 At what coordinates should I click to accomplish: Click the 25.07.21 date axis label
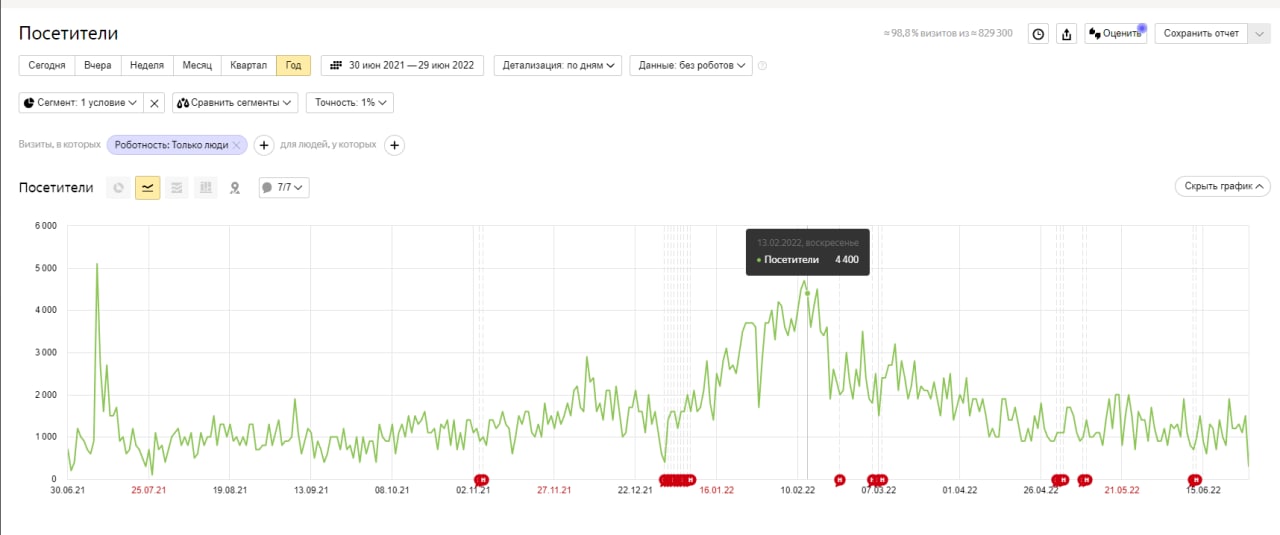(x=148, y=490)
